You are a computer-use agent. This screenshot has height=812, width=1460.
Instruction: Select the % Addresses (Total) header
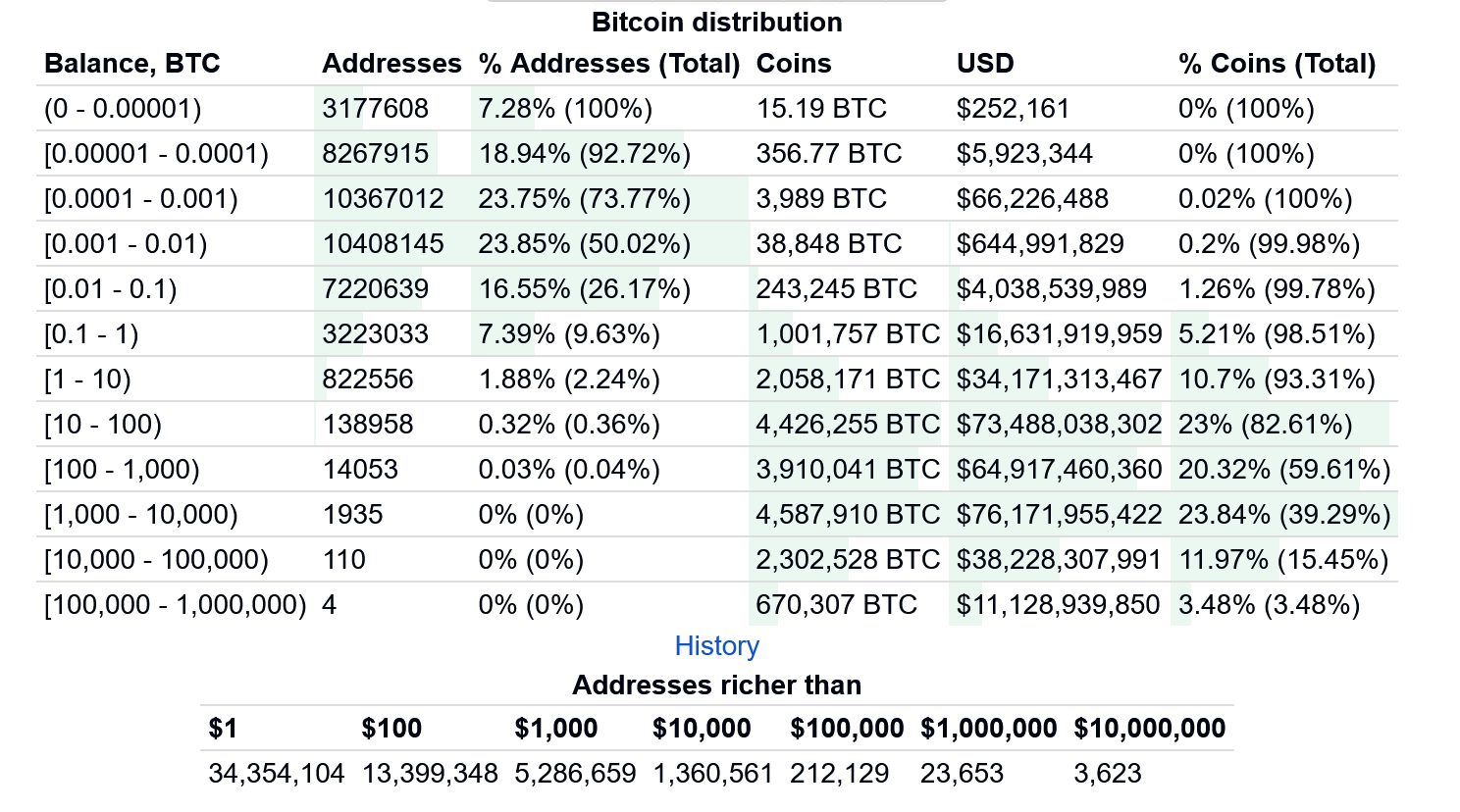coord(609,64)
